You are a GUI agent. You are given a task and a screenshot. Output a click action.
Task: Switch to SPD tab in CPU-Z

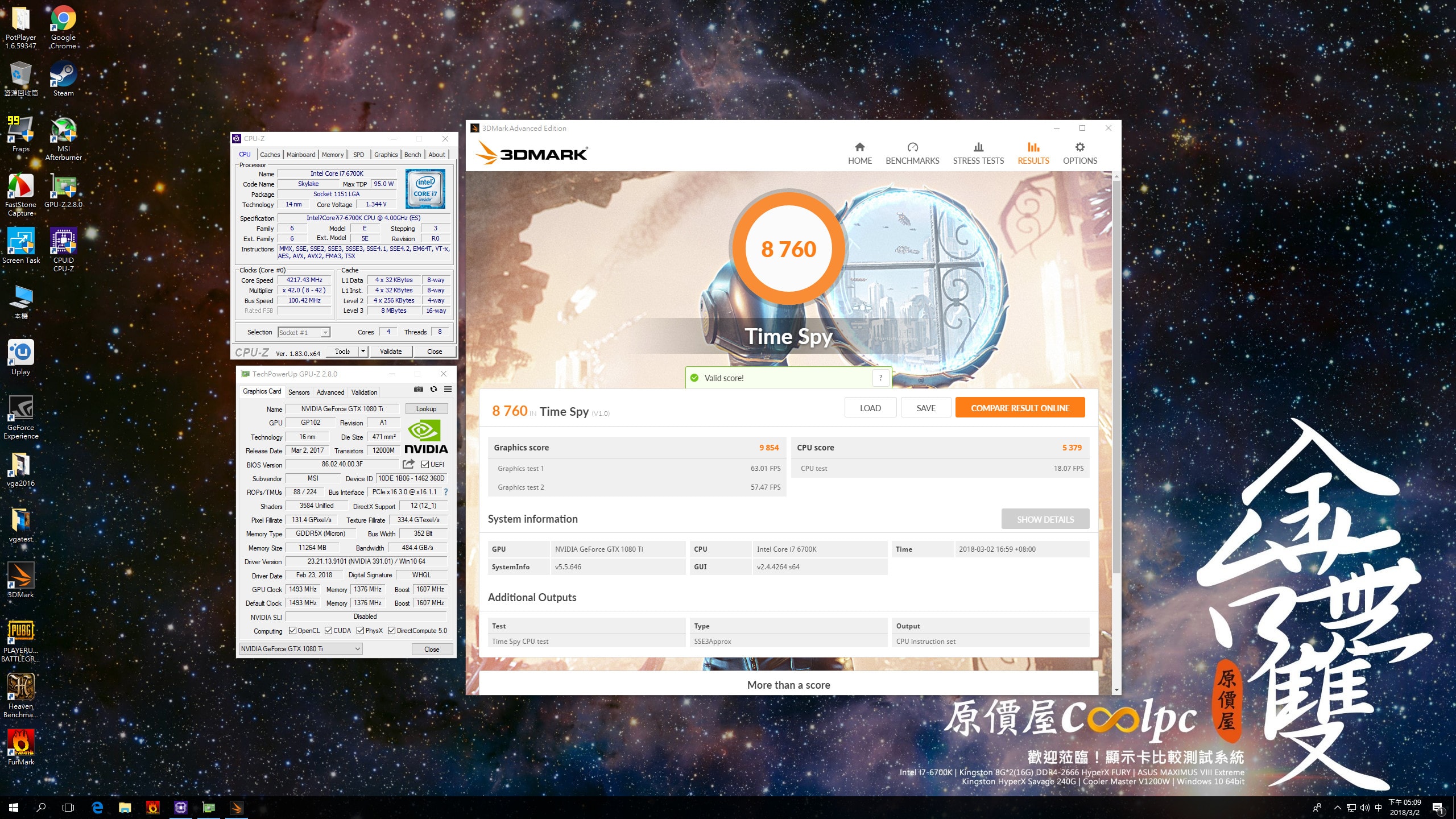(x=358, y=155)
